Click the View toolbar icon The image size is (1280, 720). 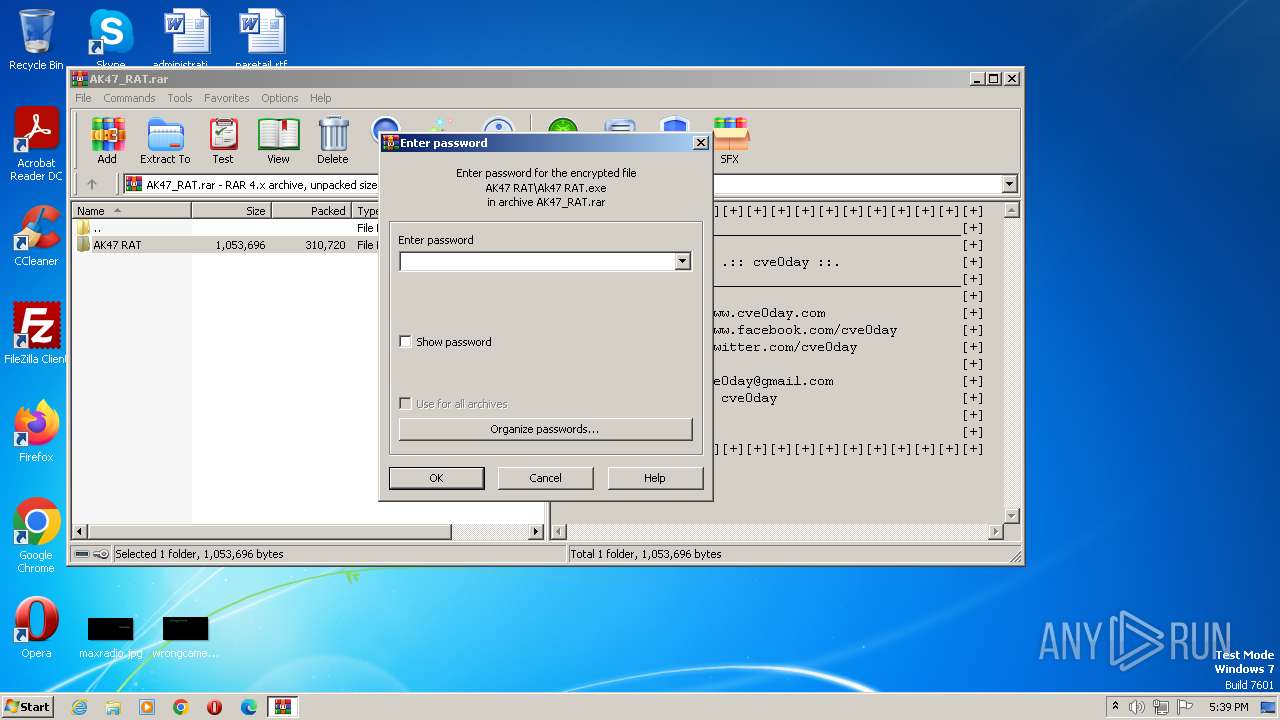click(278, 140)
